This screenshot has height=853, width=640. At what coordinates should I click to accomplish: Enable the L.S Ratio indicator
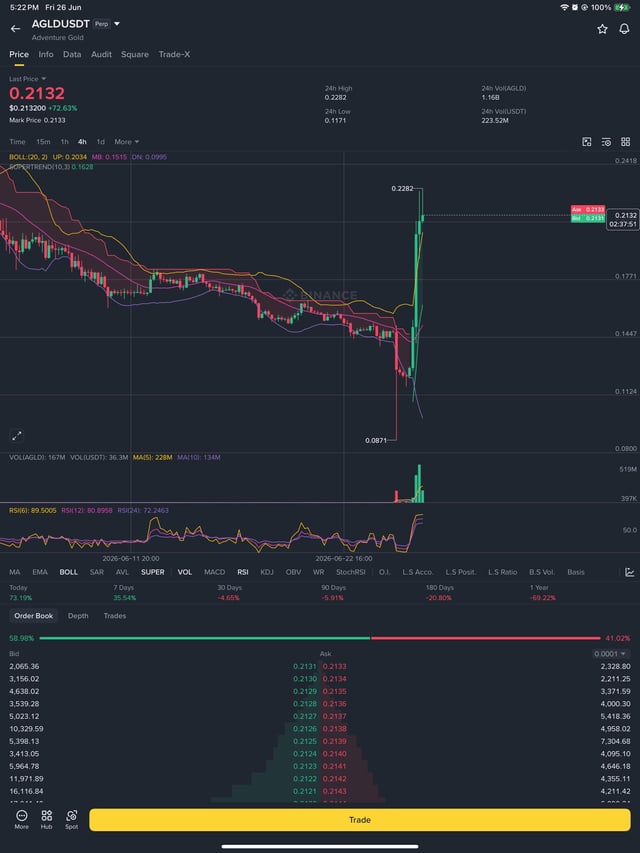click(502, 572)
